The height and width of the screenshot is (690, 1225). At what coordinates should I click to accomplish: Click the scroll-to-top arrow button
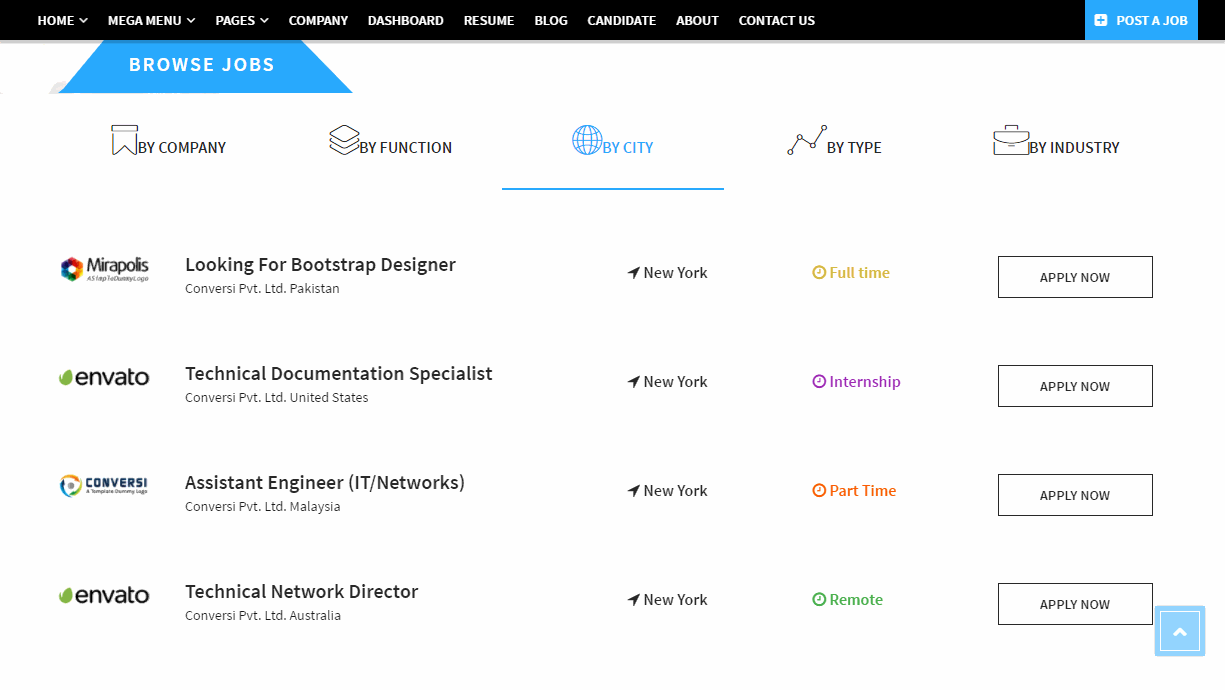[1180, 631]
